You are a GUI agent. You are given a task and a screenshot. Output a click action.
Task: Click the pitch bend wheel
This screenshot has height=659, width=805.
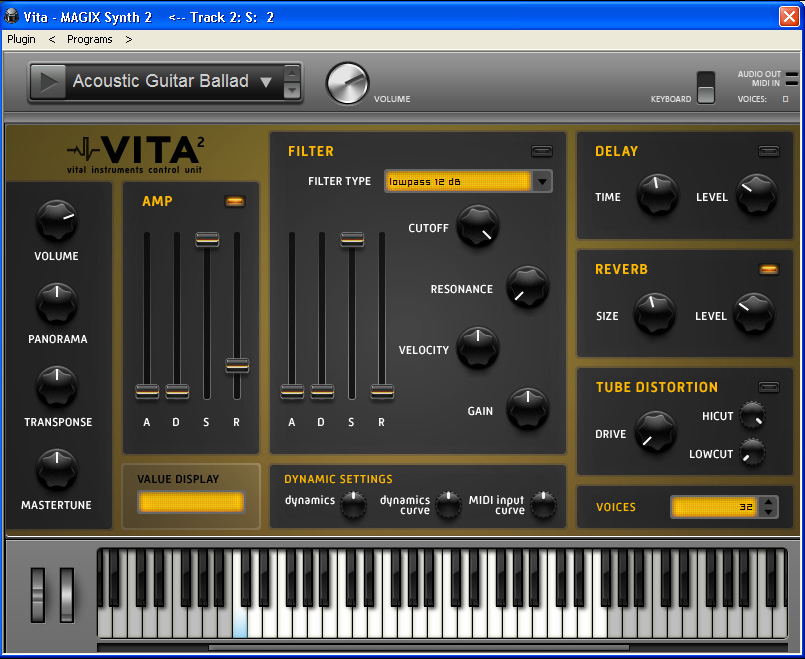tap(38, 595)
